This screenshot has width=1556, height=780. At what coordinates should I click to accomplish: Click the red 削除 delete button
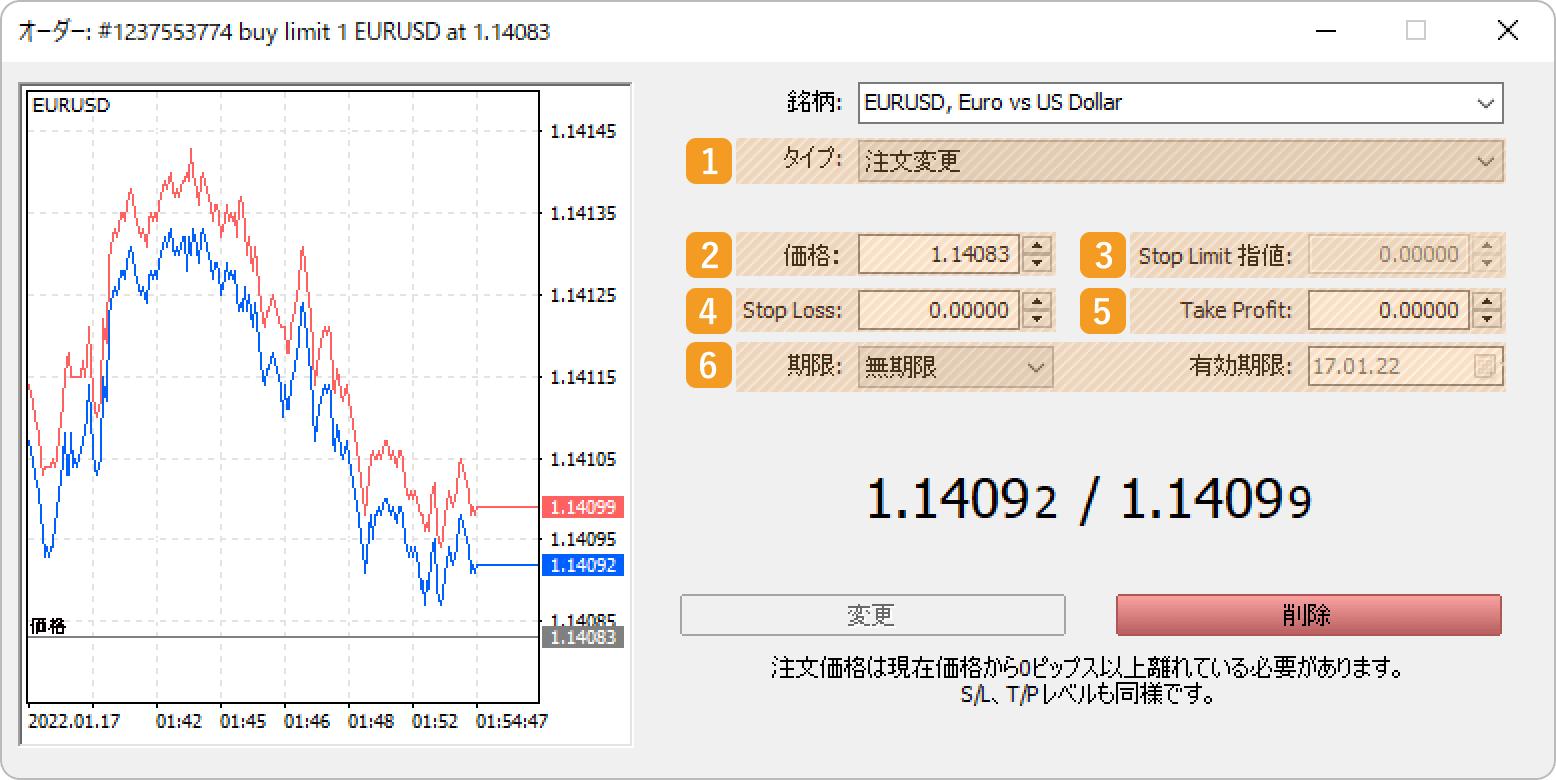point(1308,615)
